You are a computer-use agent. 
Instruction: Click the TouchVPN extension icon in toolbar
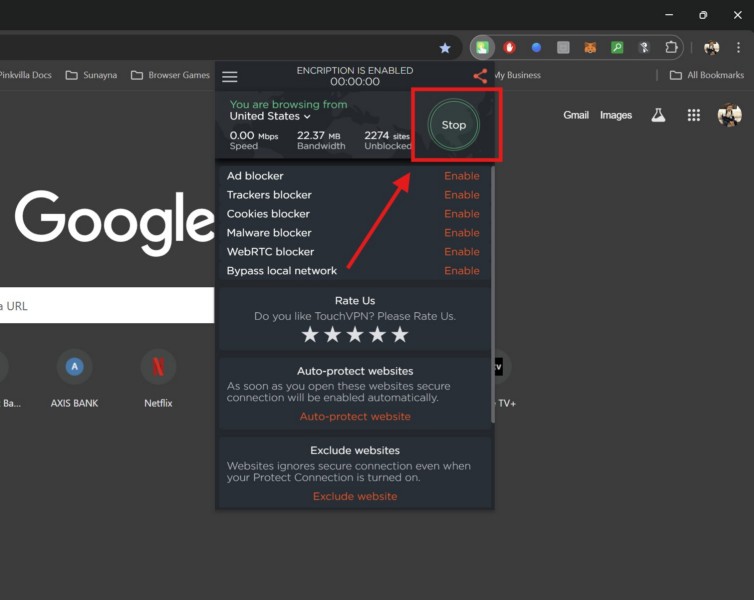pyautogui.click(x=483, y=47)
